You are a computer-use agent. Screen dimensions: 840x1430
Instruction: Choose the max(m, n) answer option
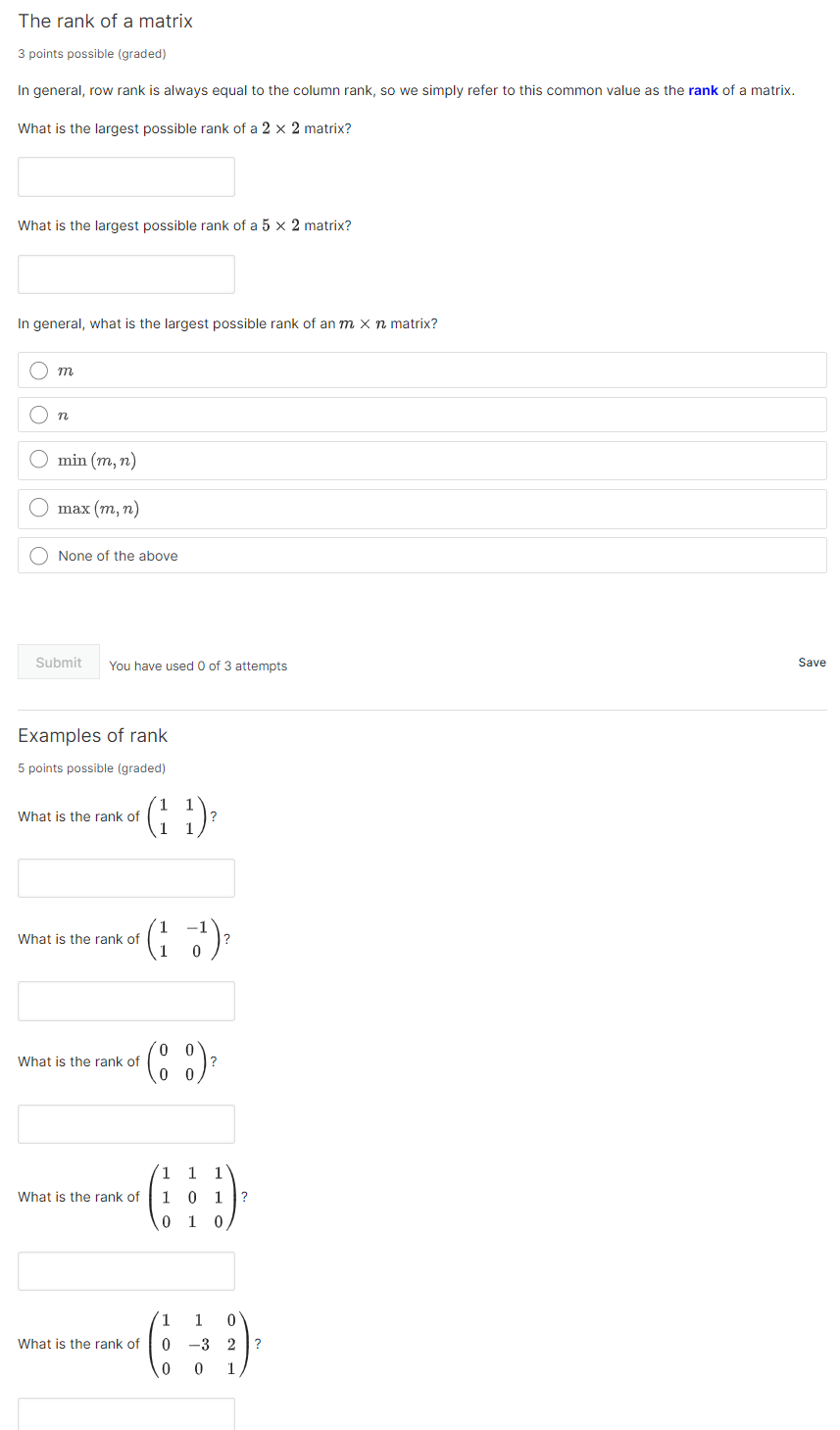[38, 508]
